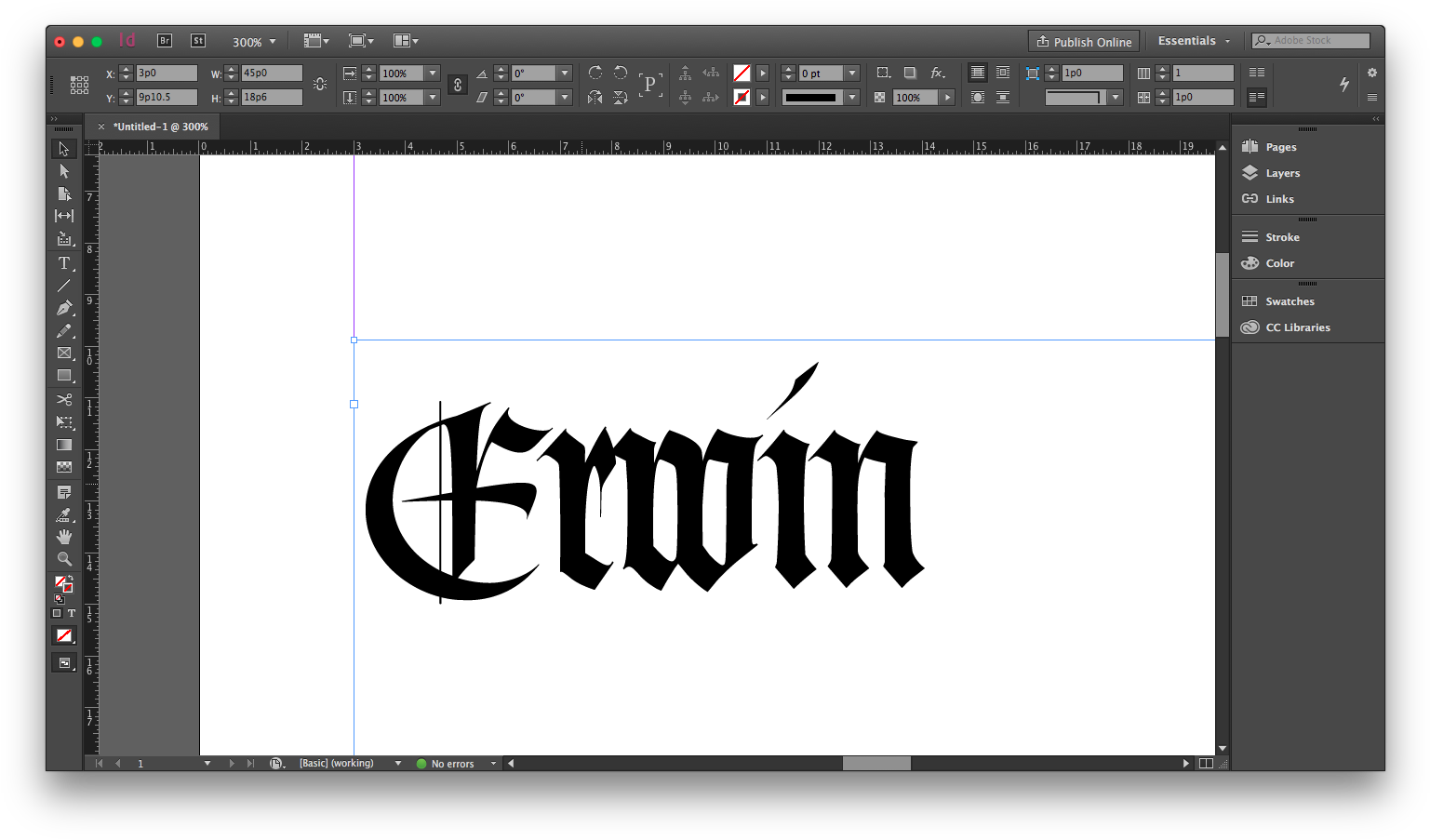The height and width of the screenshot is (840, 1430).
Task: Select the Eyedropper tool
Action: 63,514
